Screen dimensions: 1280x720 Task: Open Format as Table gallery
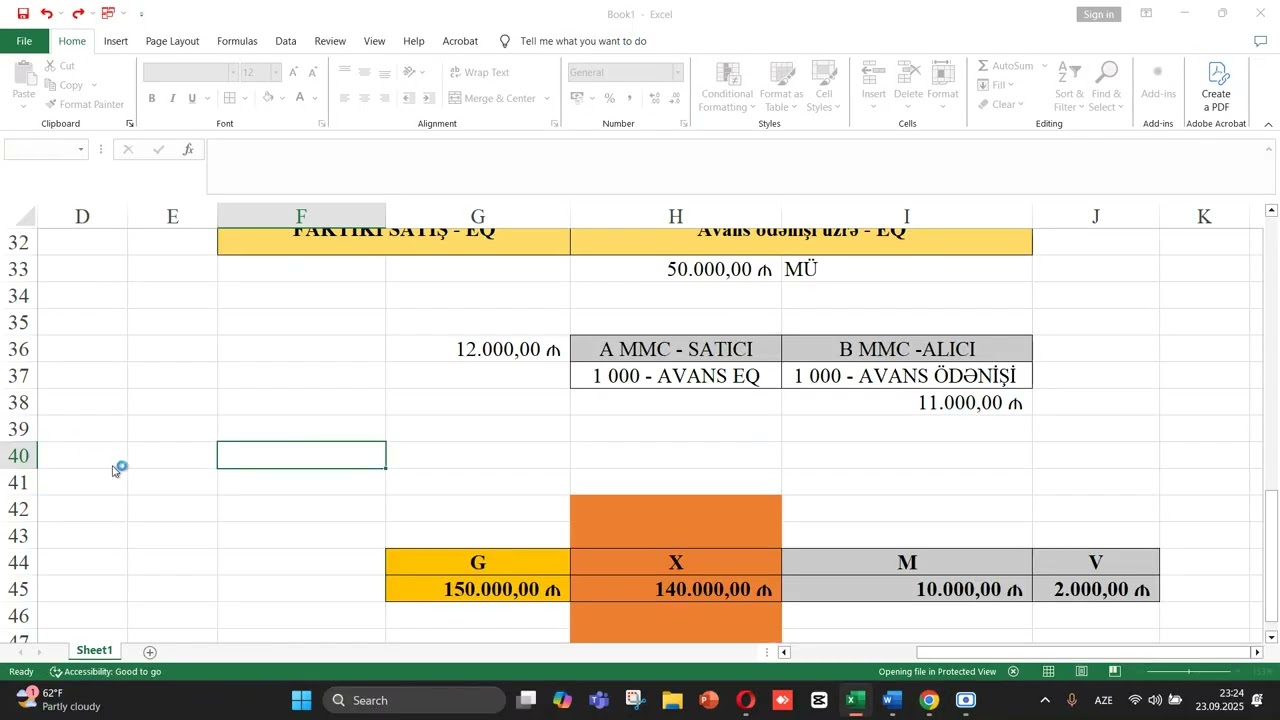coord(781,87)
